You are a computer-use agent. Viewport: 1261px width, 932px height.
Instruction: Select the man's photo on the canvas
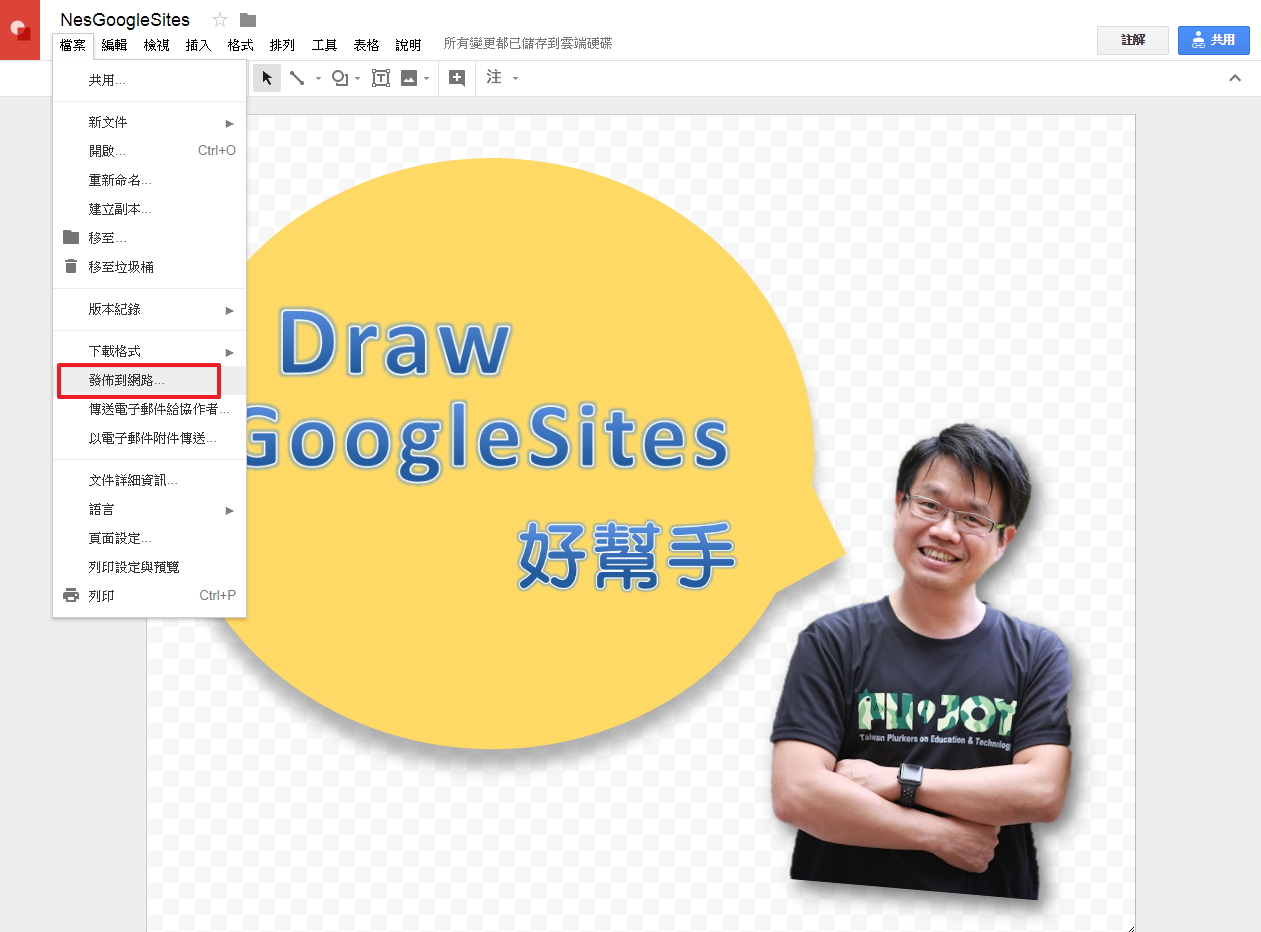(x=920, y=660)
